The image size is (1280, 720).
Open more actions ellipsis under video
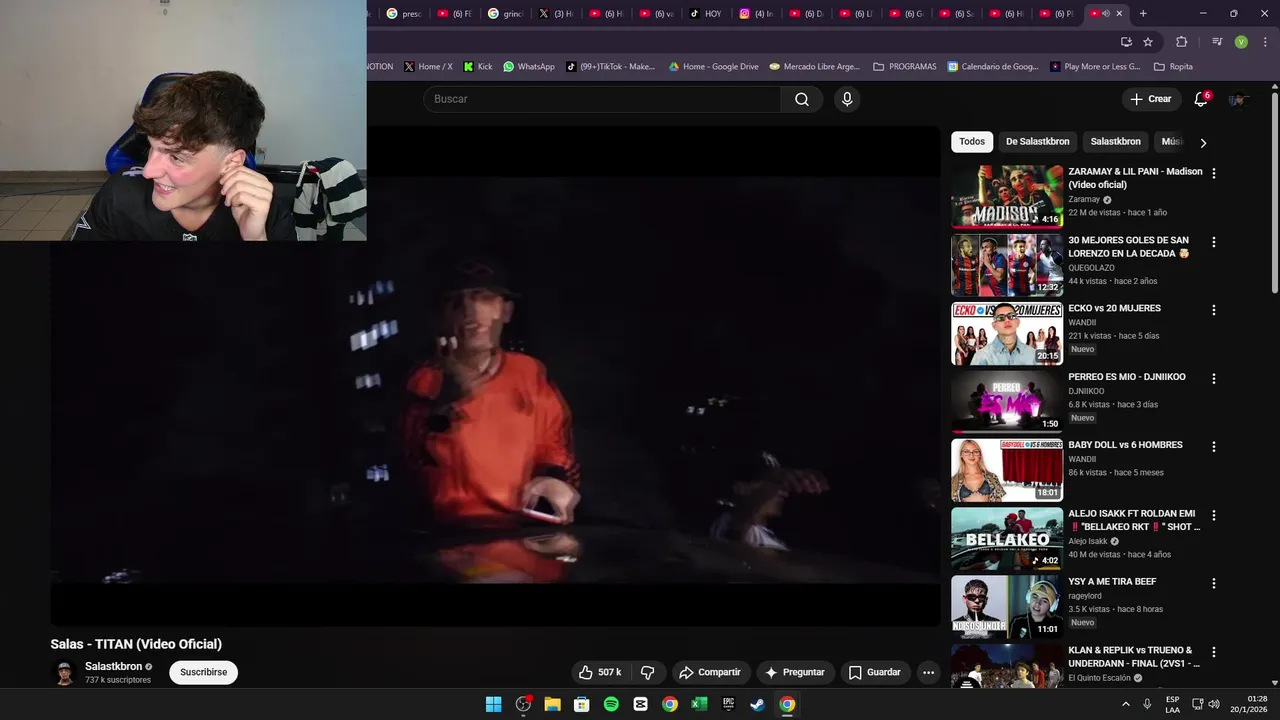coord(928,672)
